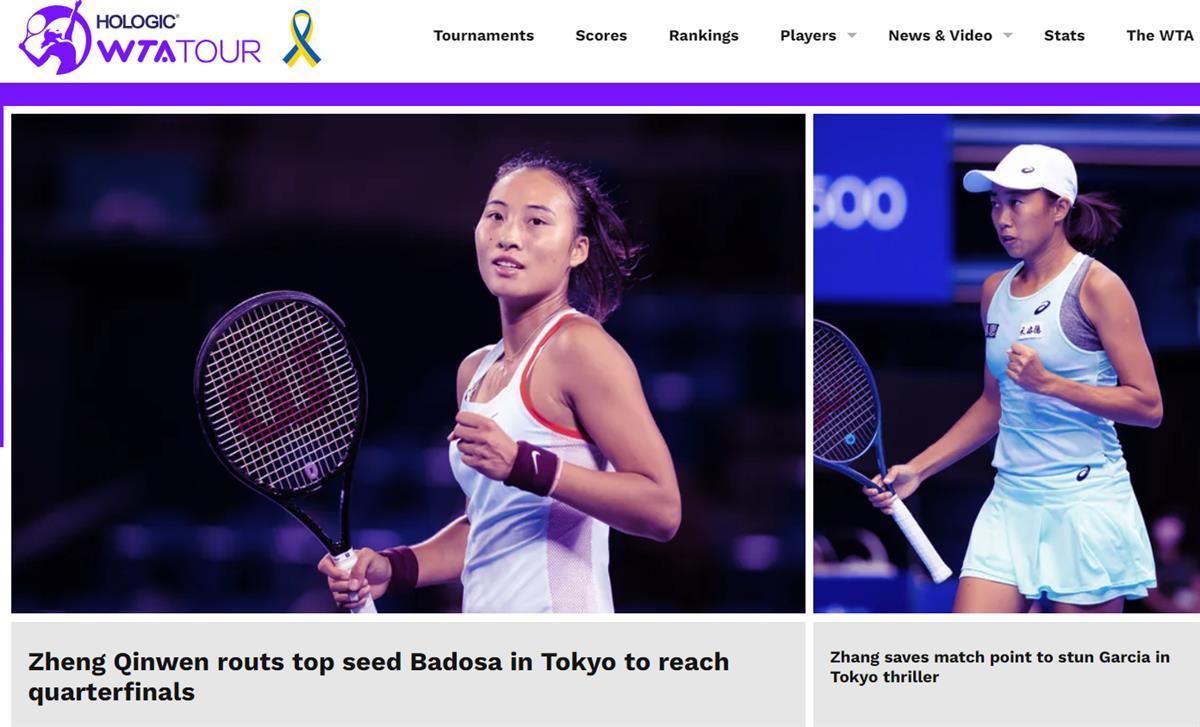Read Zhang saves match point article
This screenshot has height=727, width=1200.
(1000, 667)
